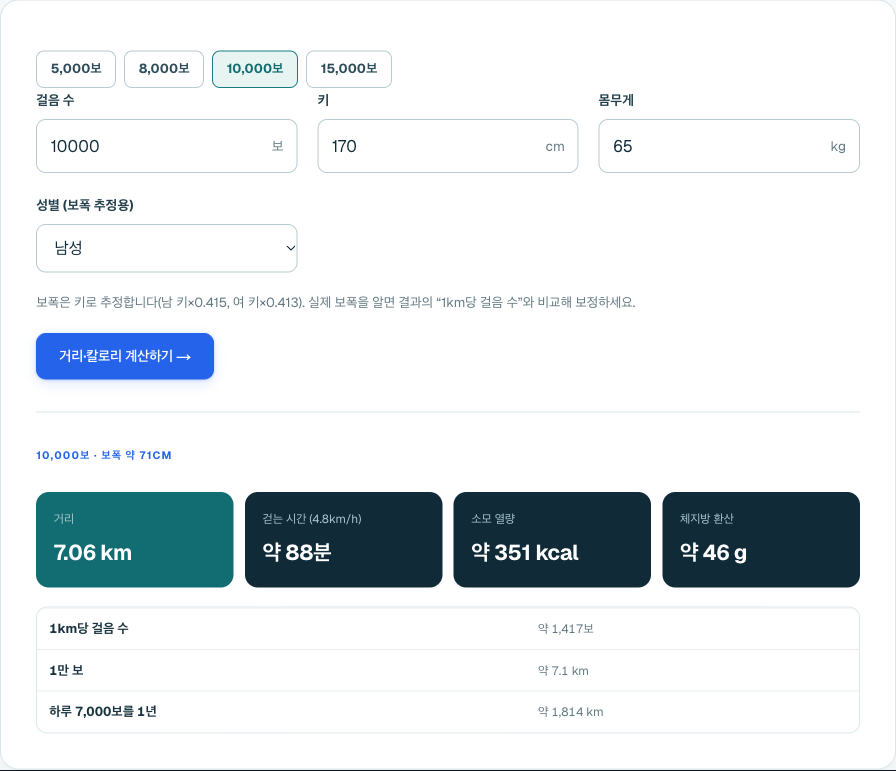Select the 약 1,814 km value

(570, 712)
